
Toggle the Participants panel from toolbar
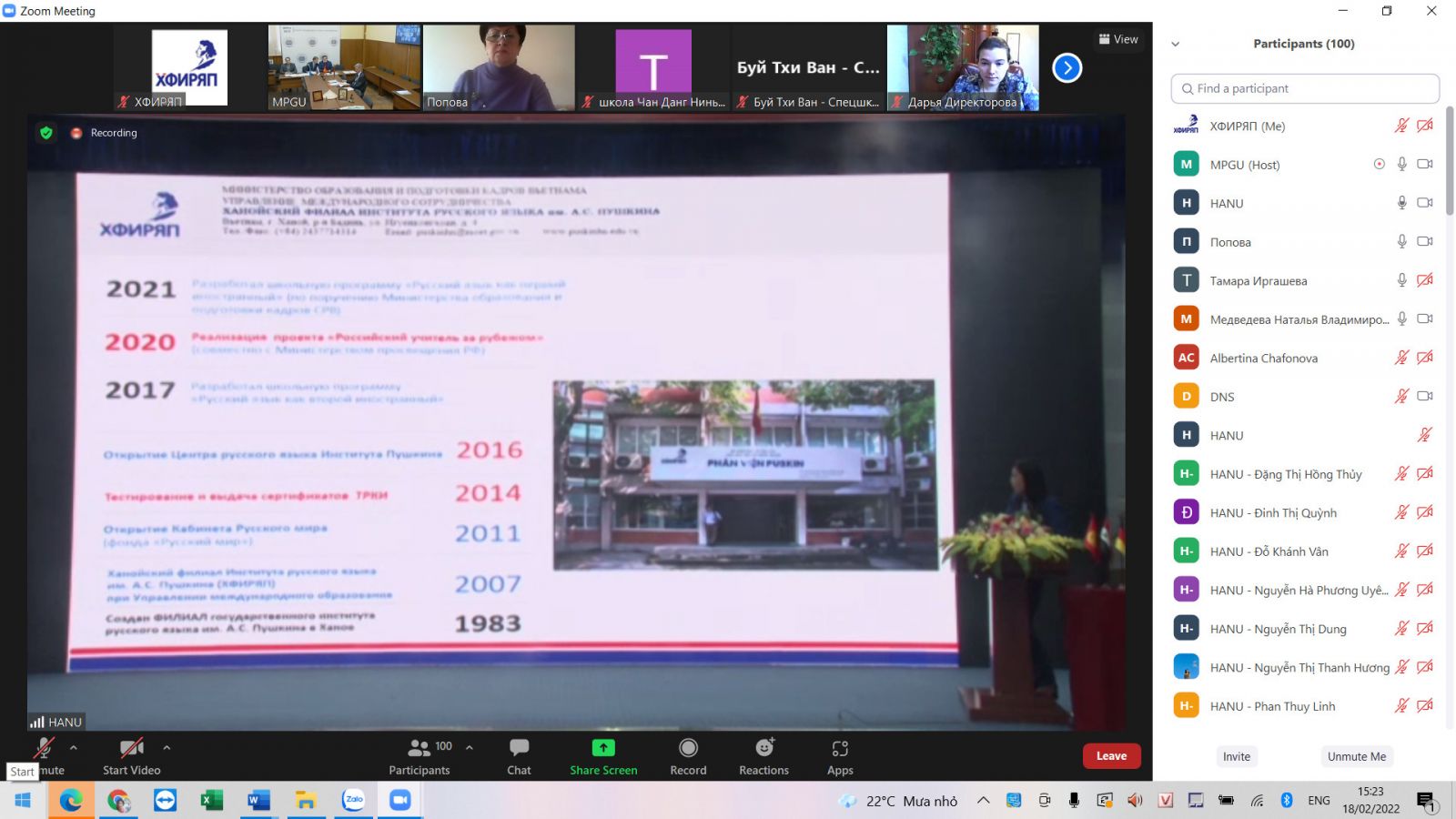click(x=420, y=756)
